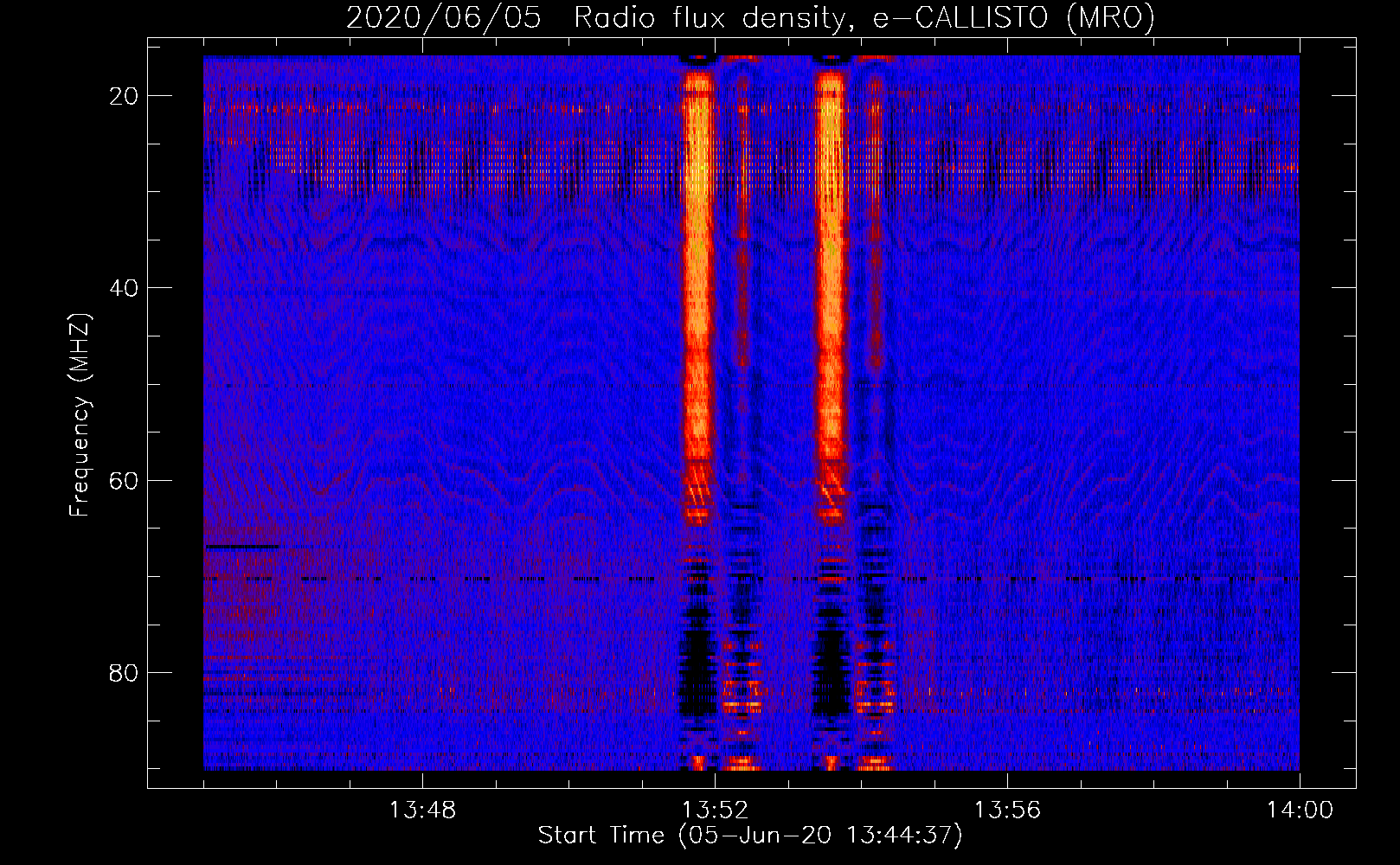Click the short black horizontal line near 67 MHz
Screen dimensions: 1400x865
point(242,547)
